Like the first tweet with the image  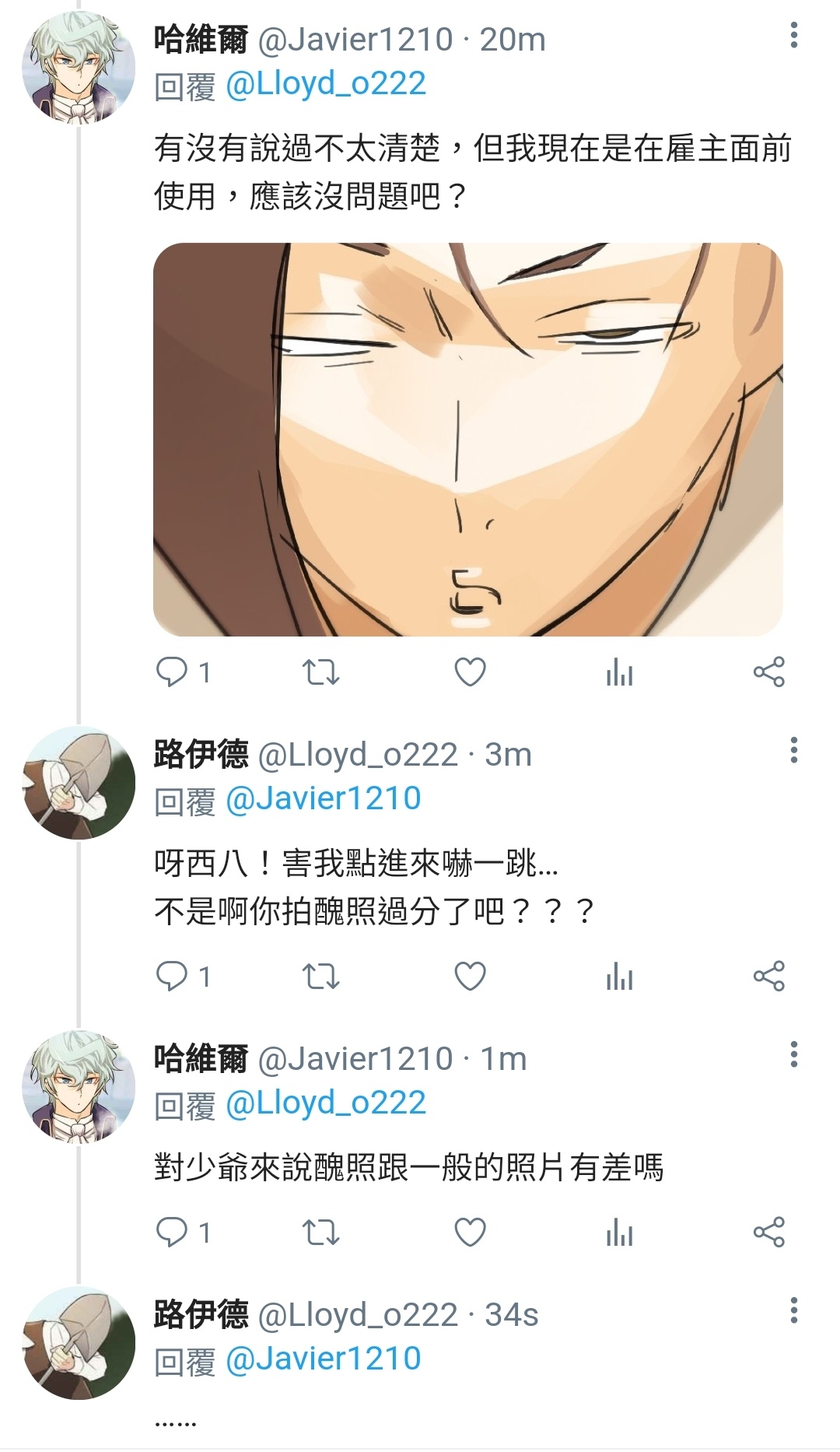(x=470, y=672)
